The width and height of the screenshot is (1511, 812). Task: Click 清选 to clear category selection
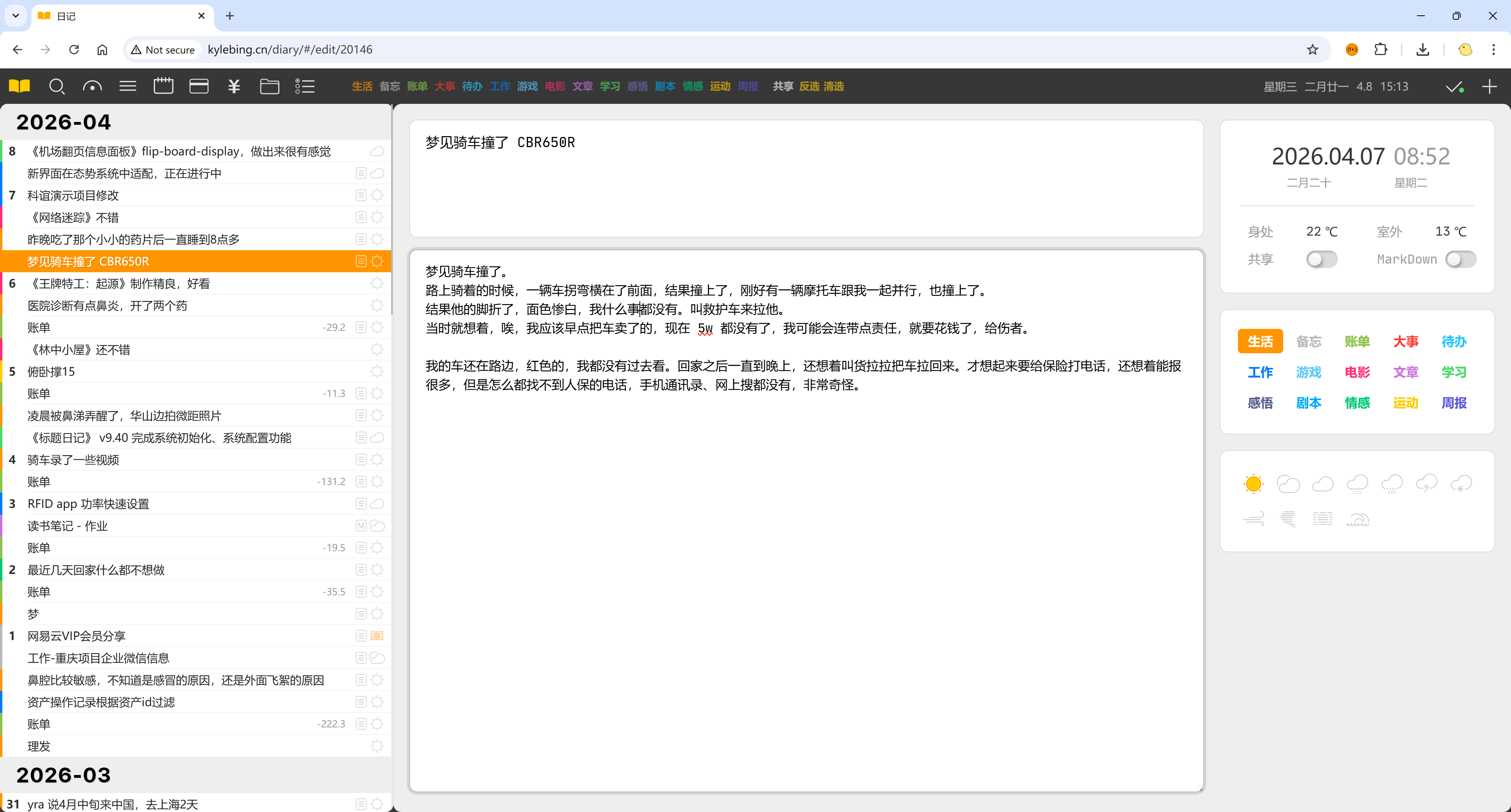point(833,86)
